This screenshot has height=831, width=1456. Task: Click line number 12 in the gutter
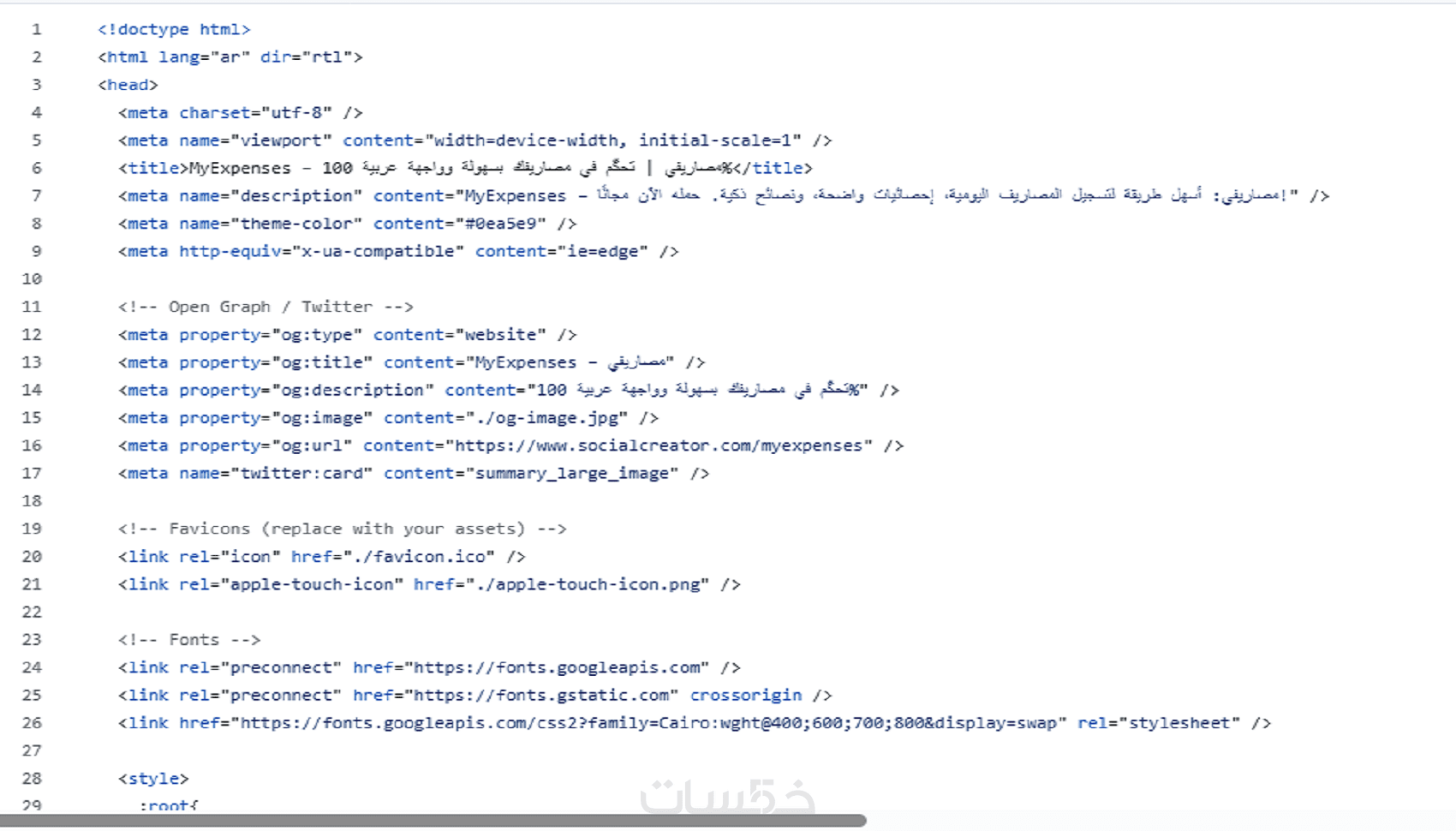point(32,334)
